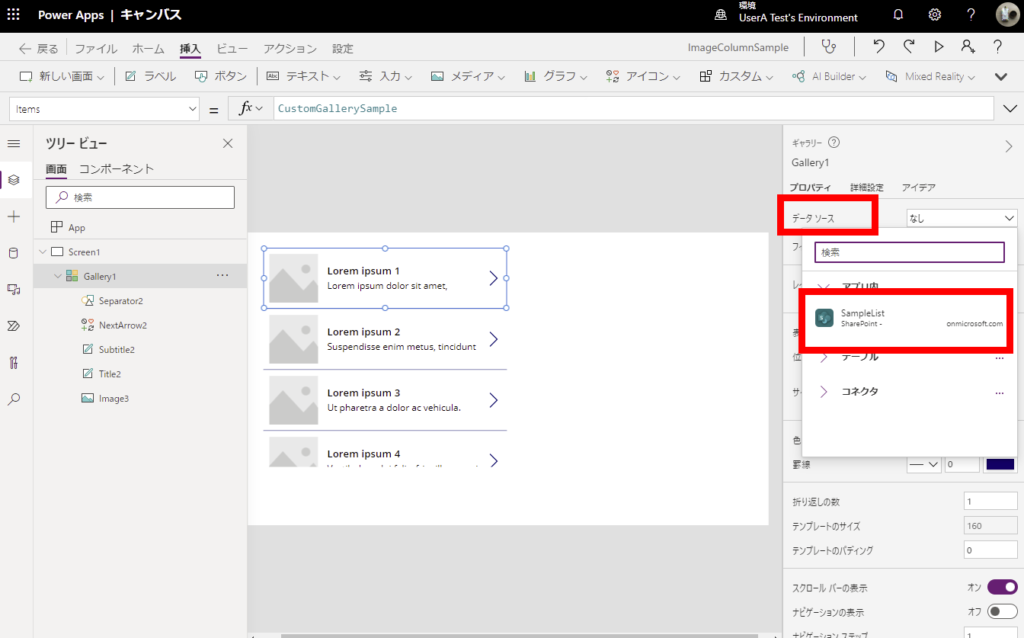The height and width of the screenshot is (638, 1024).
Task: Open Connectors more options ellipsis
Action: [999, 392]
